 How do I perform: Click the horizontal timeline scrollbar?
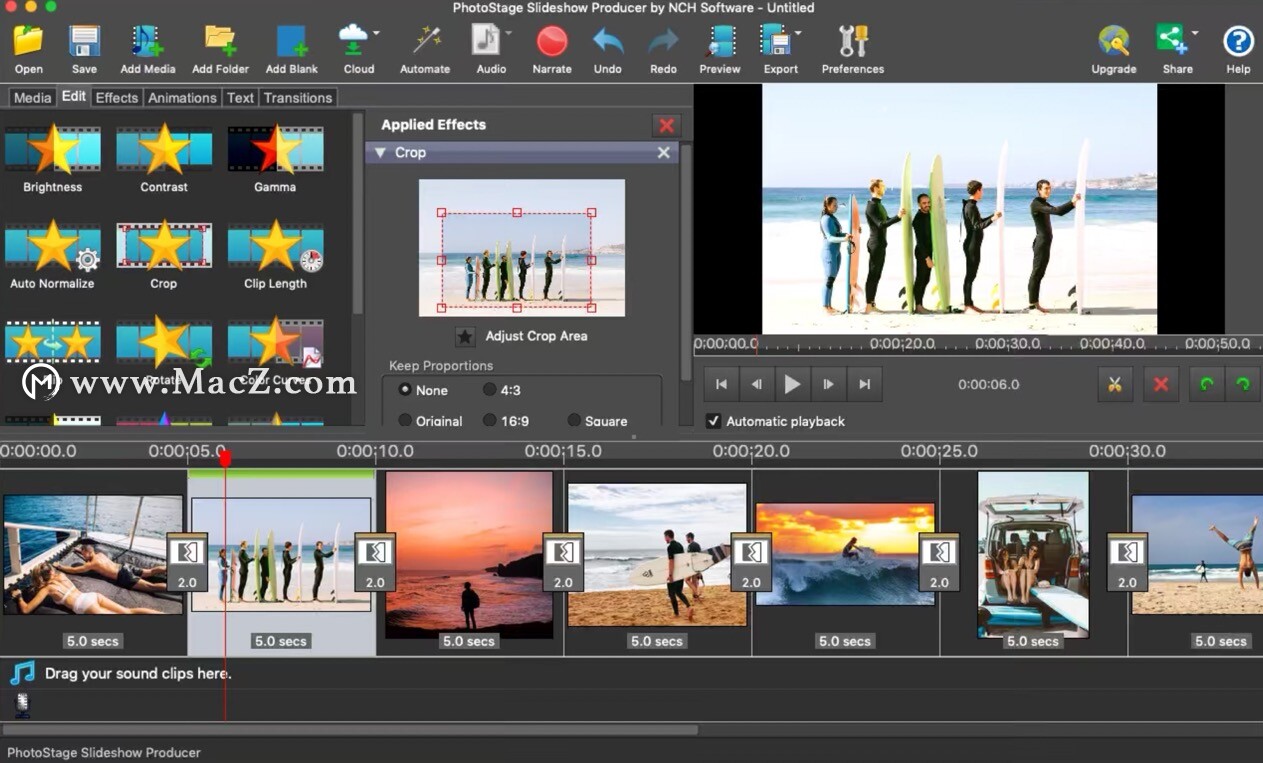coord(350,730)
